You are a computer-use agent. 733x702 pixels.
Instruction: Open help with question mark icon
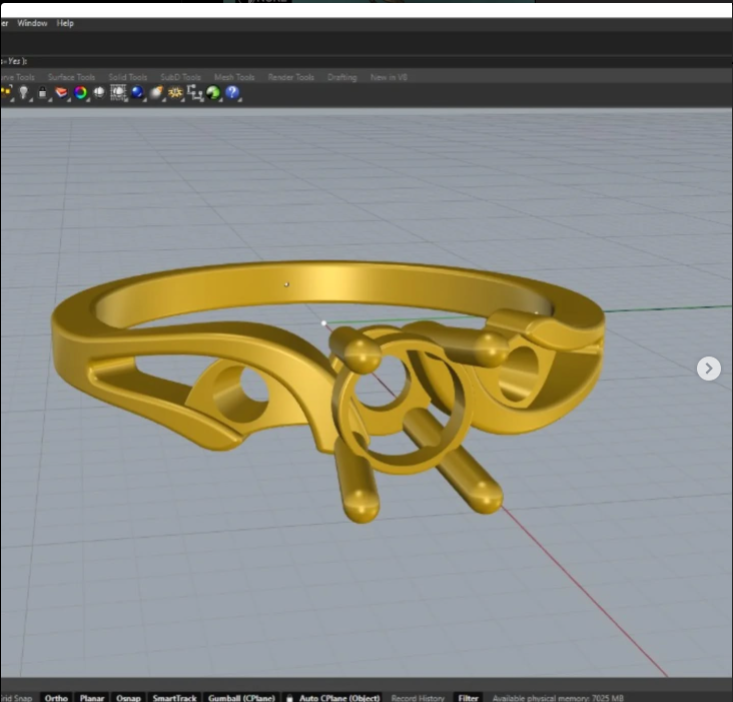(232, 93)
